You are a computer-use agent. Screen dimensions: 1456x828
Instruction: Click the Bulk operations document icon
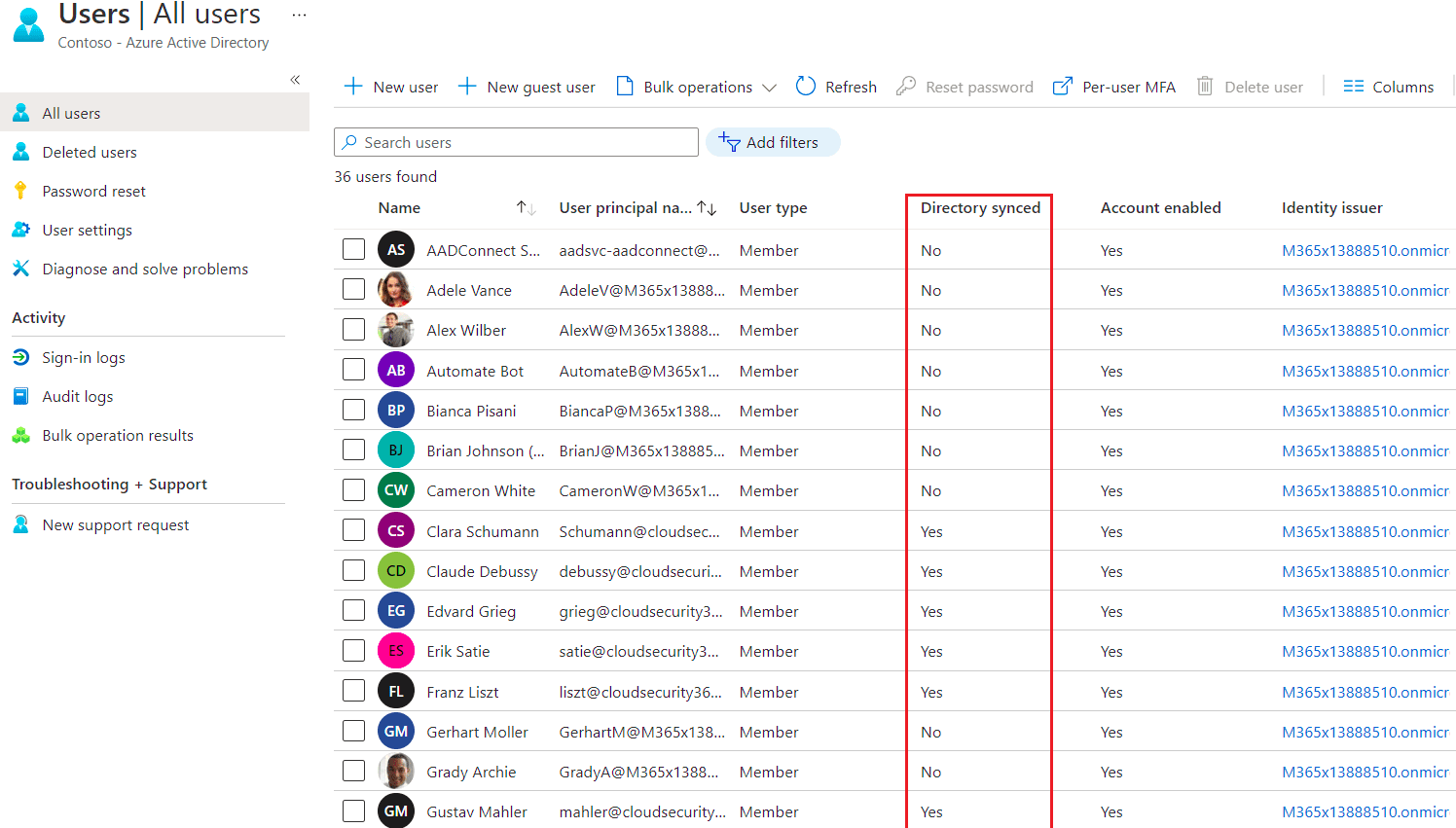tap(625, 87)
